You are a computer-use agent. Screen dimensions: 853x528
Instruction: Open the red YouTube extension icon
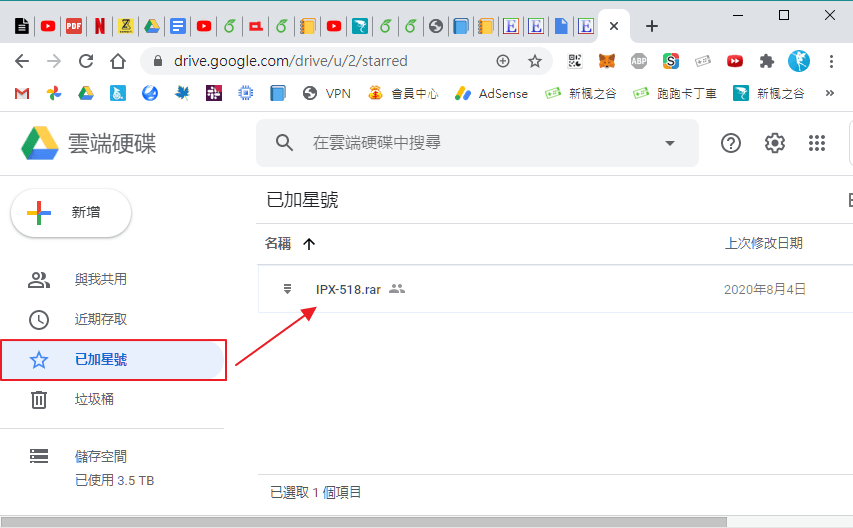tap(735, 61)
